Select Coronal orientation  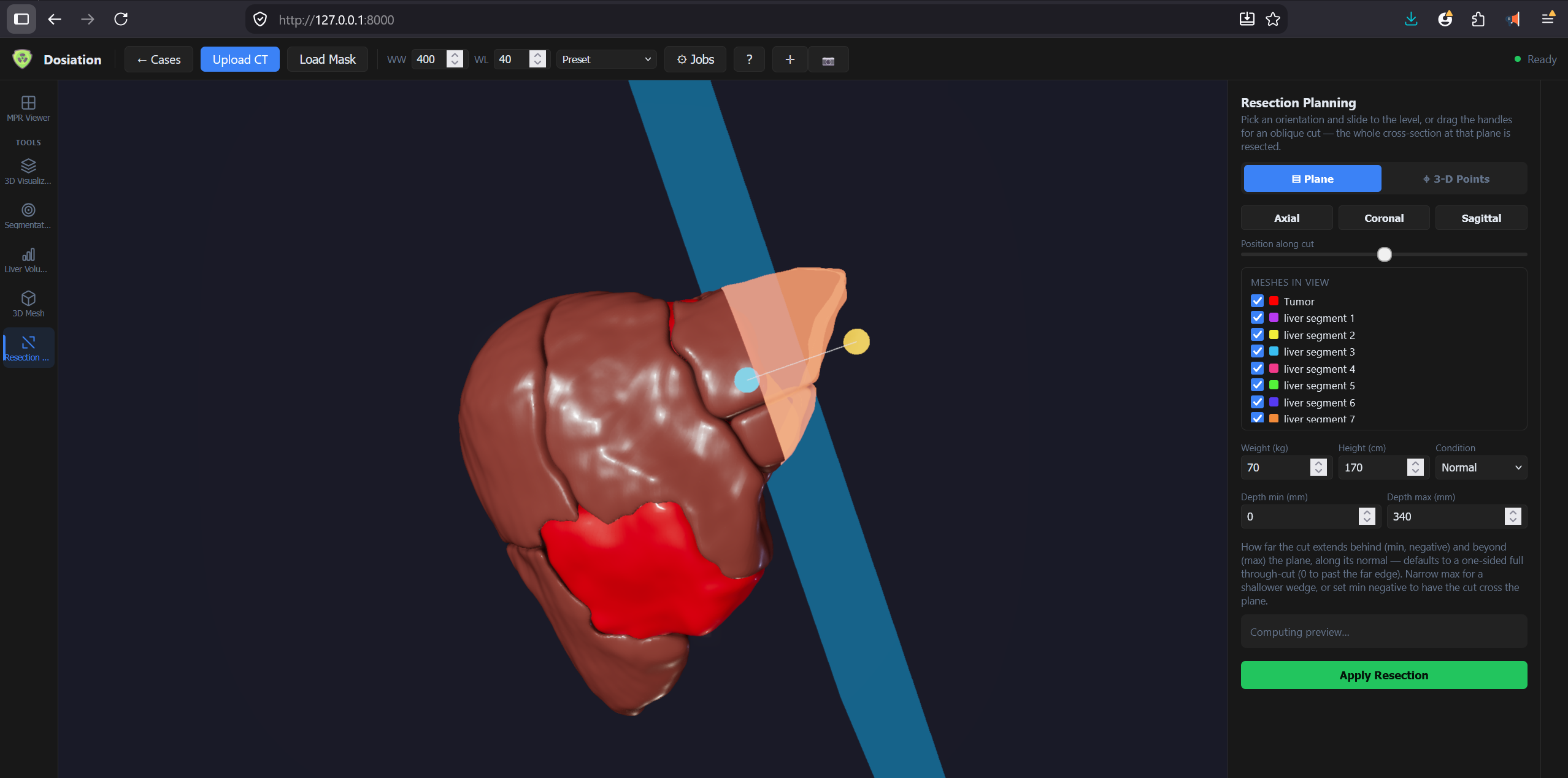1384,218
